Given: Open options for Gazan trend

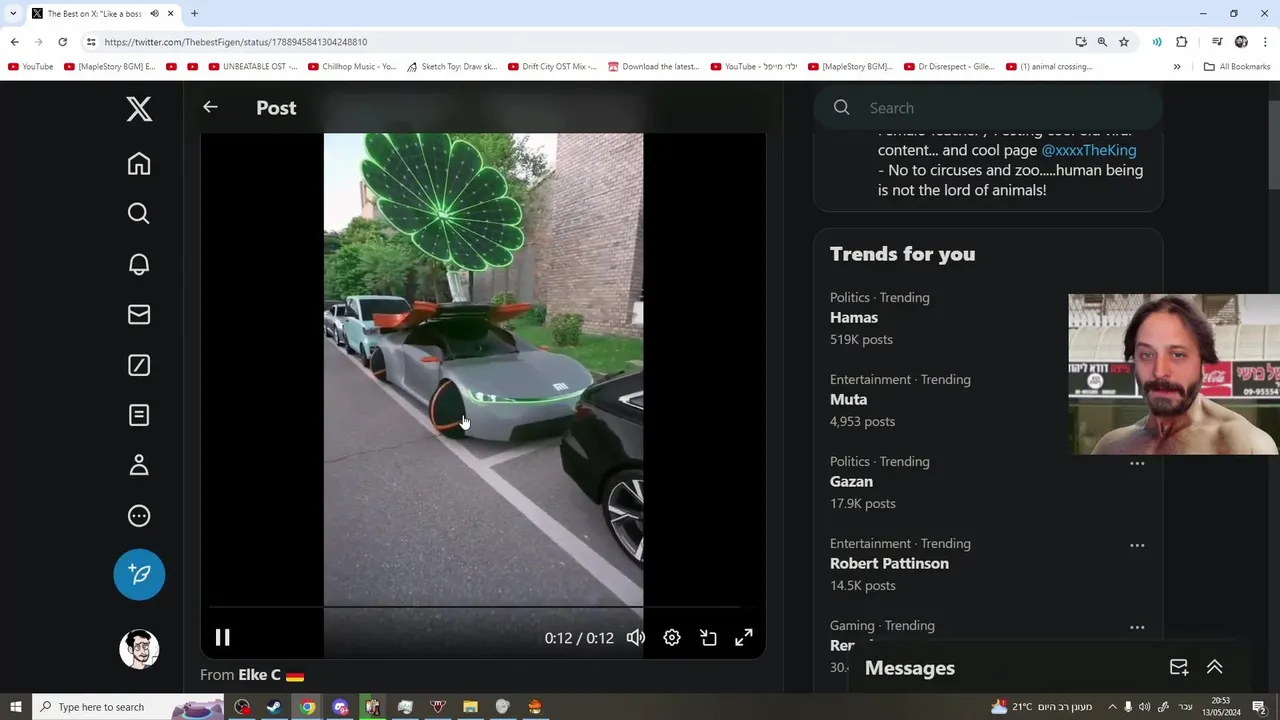Looking at the screenshot, I should (x=1137, y=464).
